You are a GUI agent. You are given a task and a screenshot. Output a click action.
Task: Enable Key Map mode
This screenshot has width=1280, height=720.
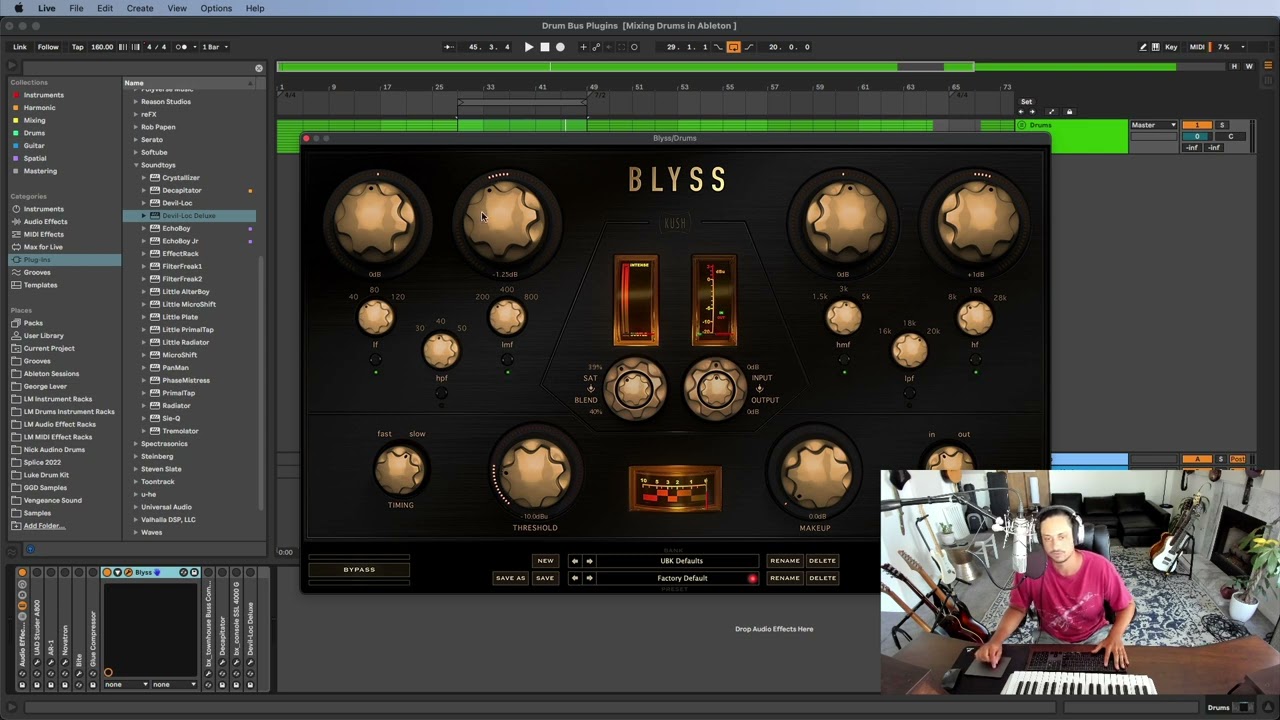pyautogui.click(x=1171, y=47)
